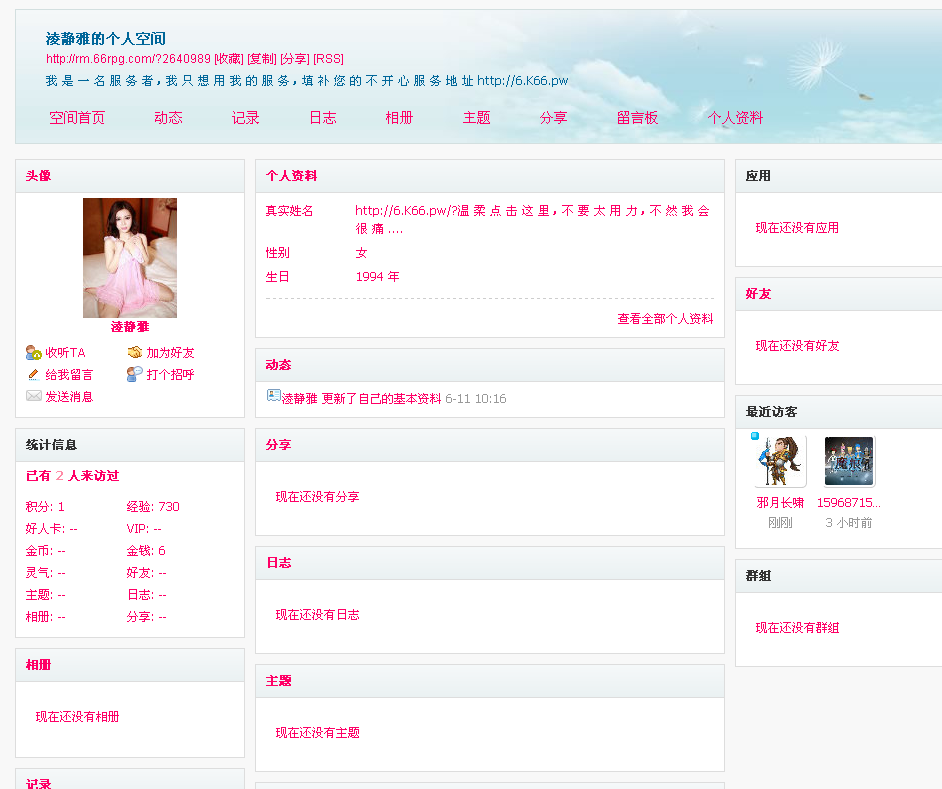Click the 主题 panel heading
The width and height of the screenshot is (942, 789).
pos(278,681)
